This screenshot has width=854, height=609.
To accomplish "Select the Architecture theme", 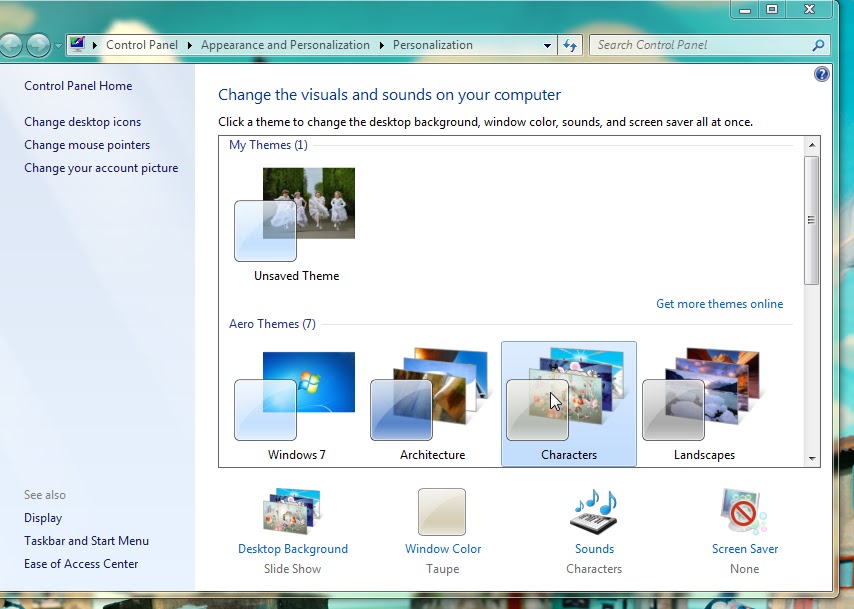I will click(432, 404).
